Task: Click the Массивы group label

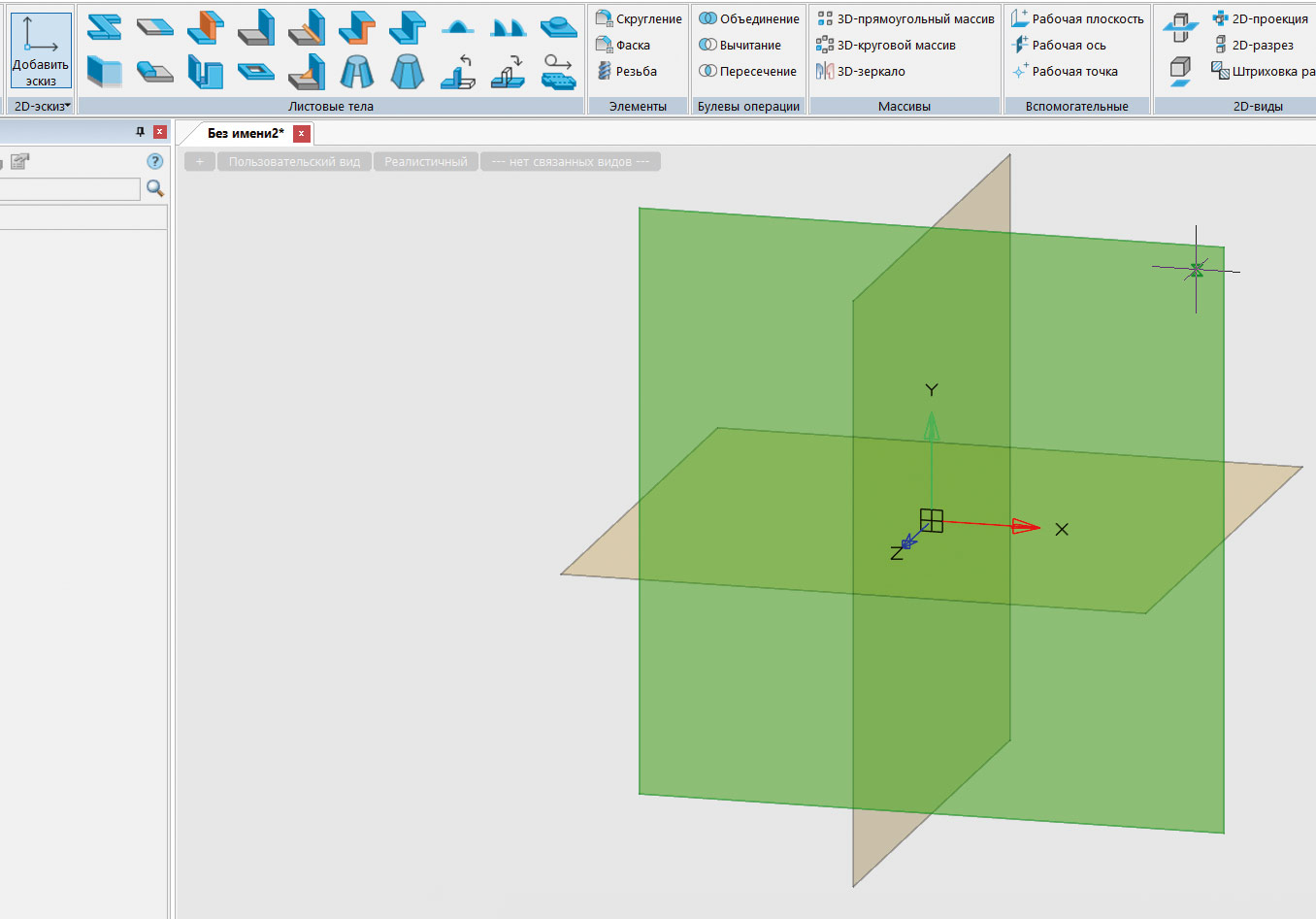Action: [905, 107]
